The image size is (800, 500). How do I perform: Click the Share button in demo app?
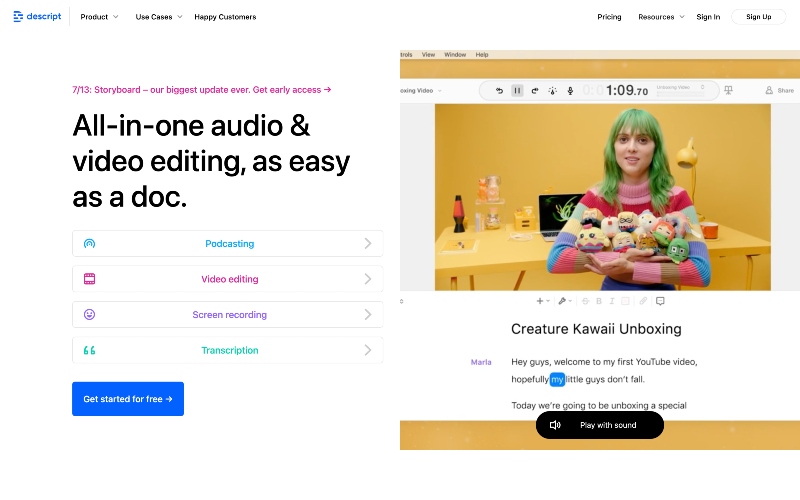tap(780, 90)
